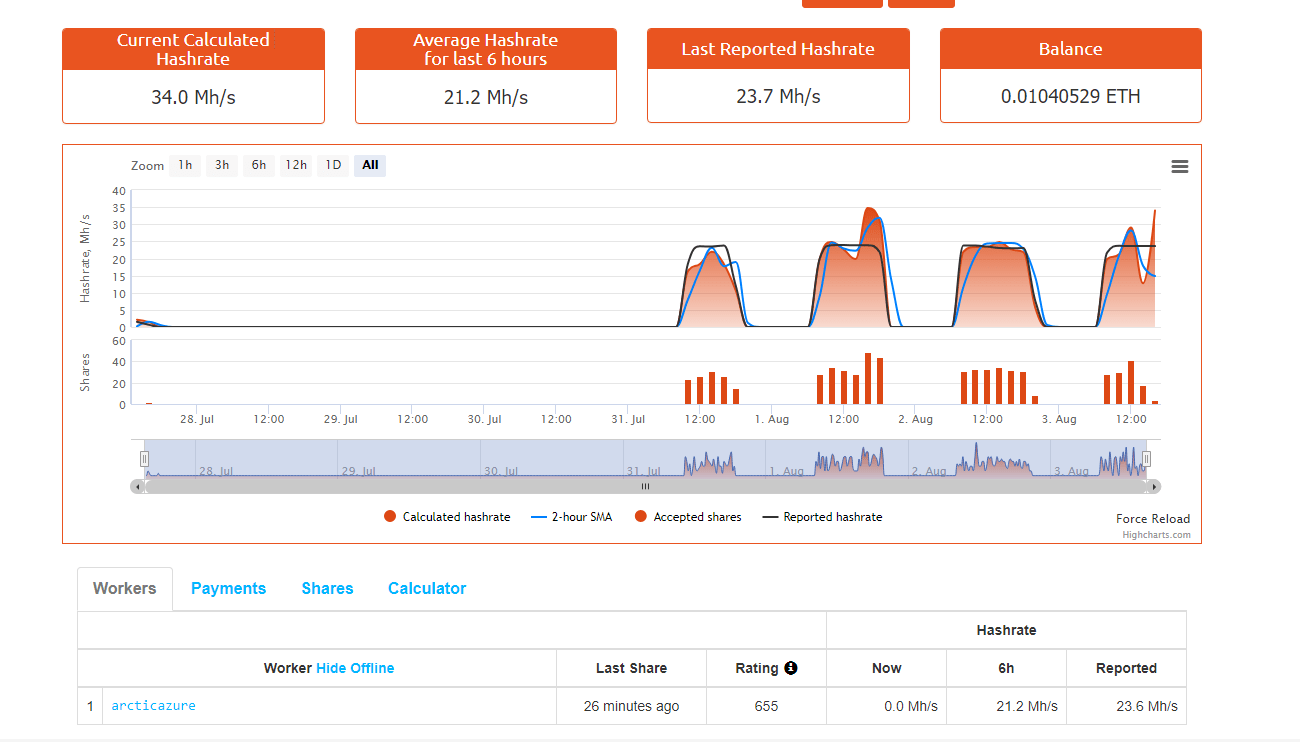Click the navigator left range handle
This screenshot has width=1300, height=742.
pos(144,459)
